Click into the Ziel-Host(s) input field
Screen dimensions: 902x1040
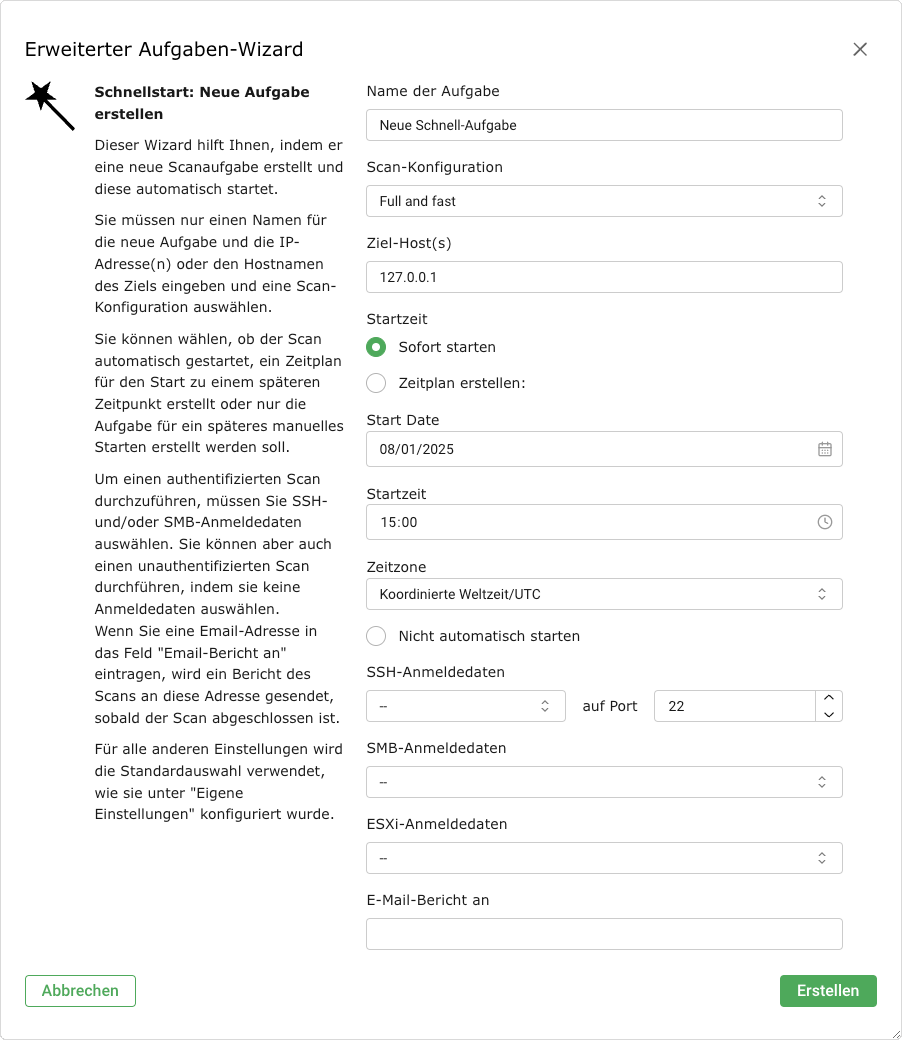(604, 277)
